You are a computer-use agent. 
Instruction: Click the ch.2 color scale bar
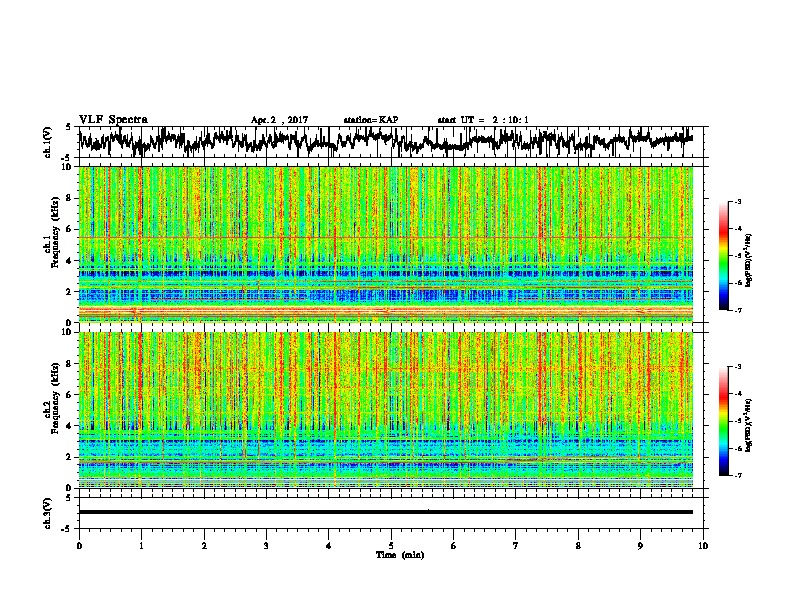[723, 421]
